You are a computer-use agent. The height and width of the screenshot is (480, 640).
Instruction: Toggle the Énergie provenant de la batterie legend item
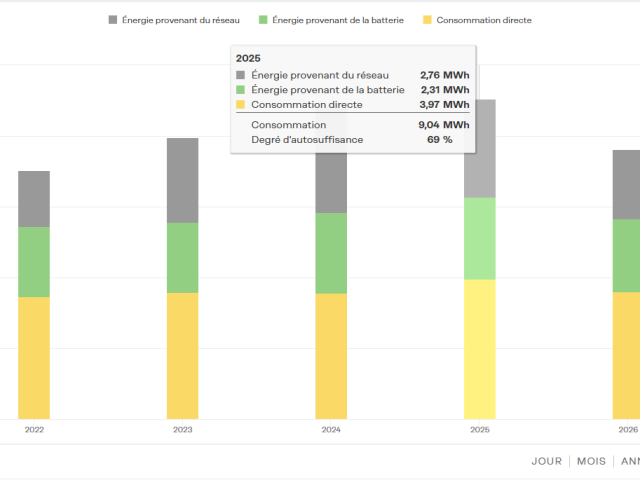(331, 20)
